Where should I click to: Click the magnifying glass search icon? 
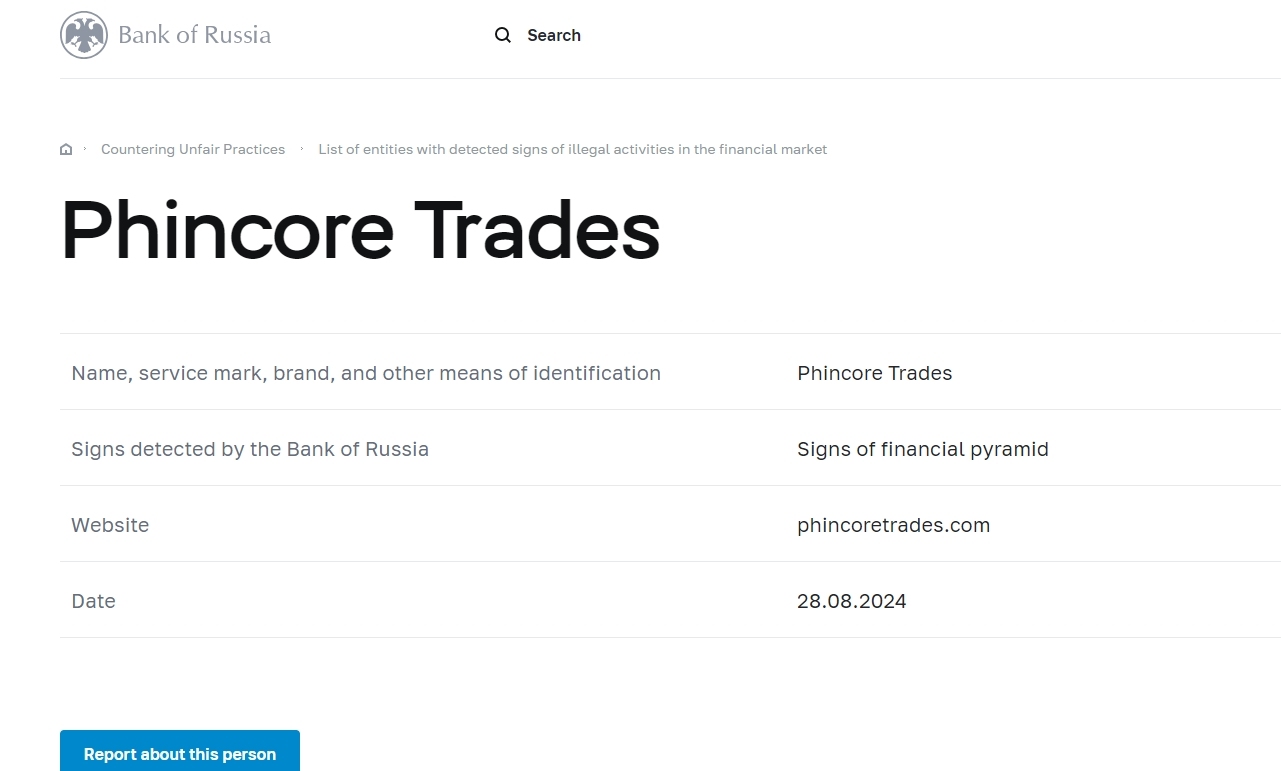pos(503,35)
